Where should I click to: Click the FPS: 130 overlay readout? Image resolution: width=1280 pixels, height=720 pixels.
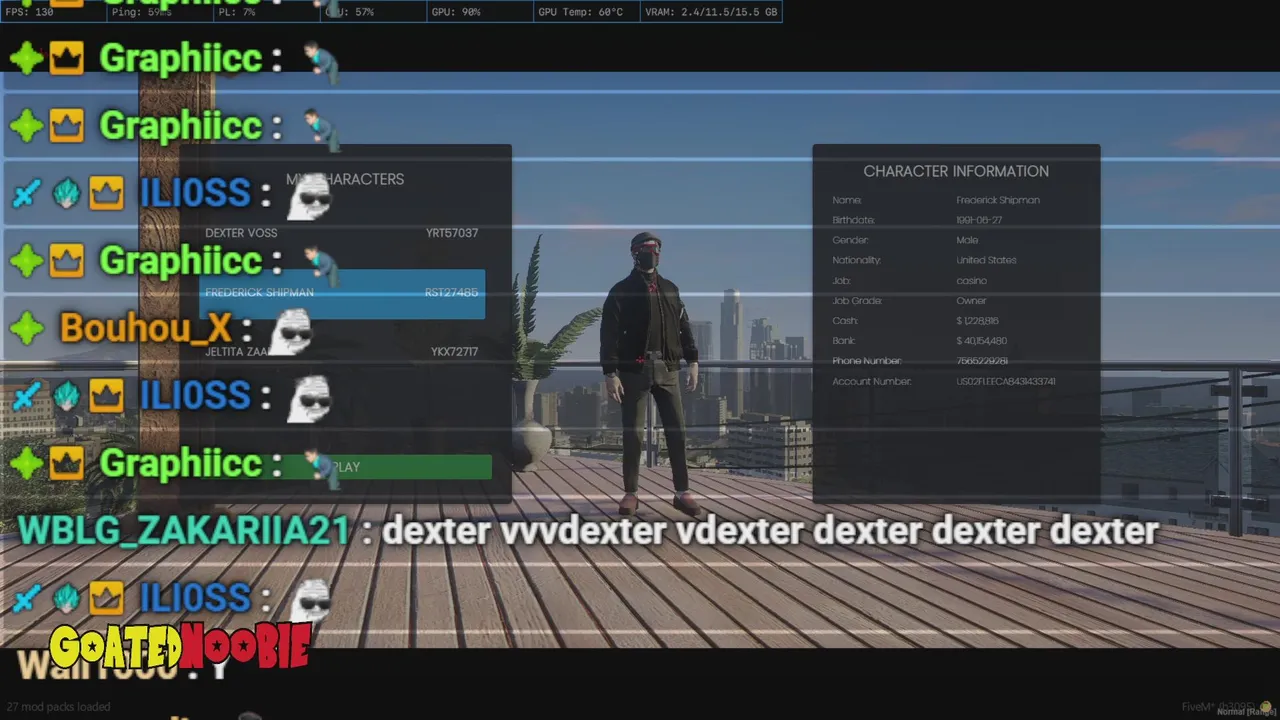(x=30, y=12)
